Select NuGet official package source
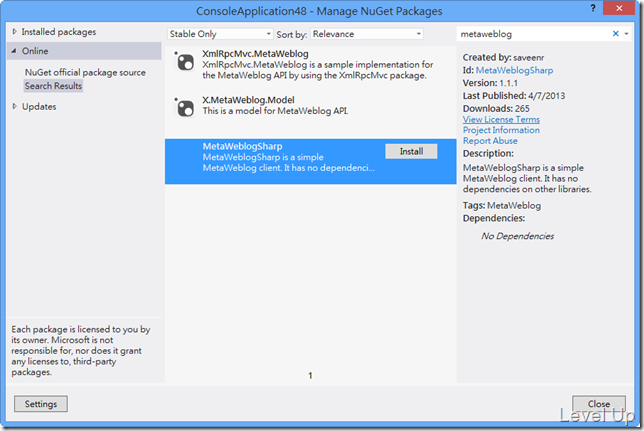 85,72
